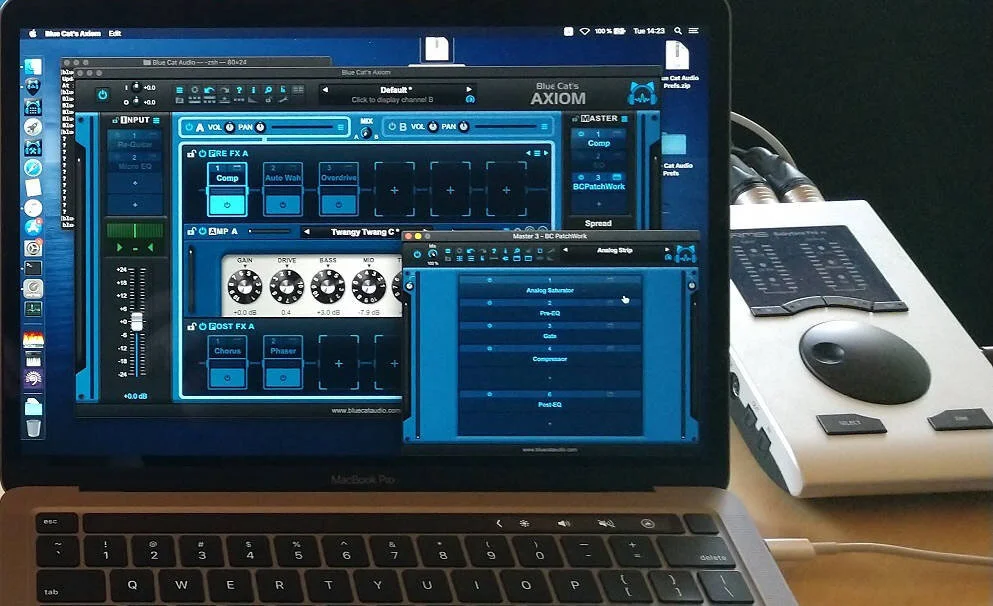Open the Edit menu in menu bar
Screen dimensions: 993x606
tap(115, 33)
